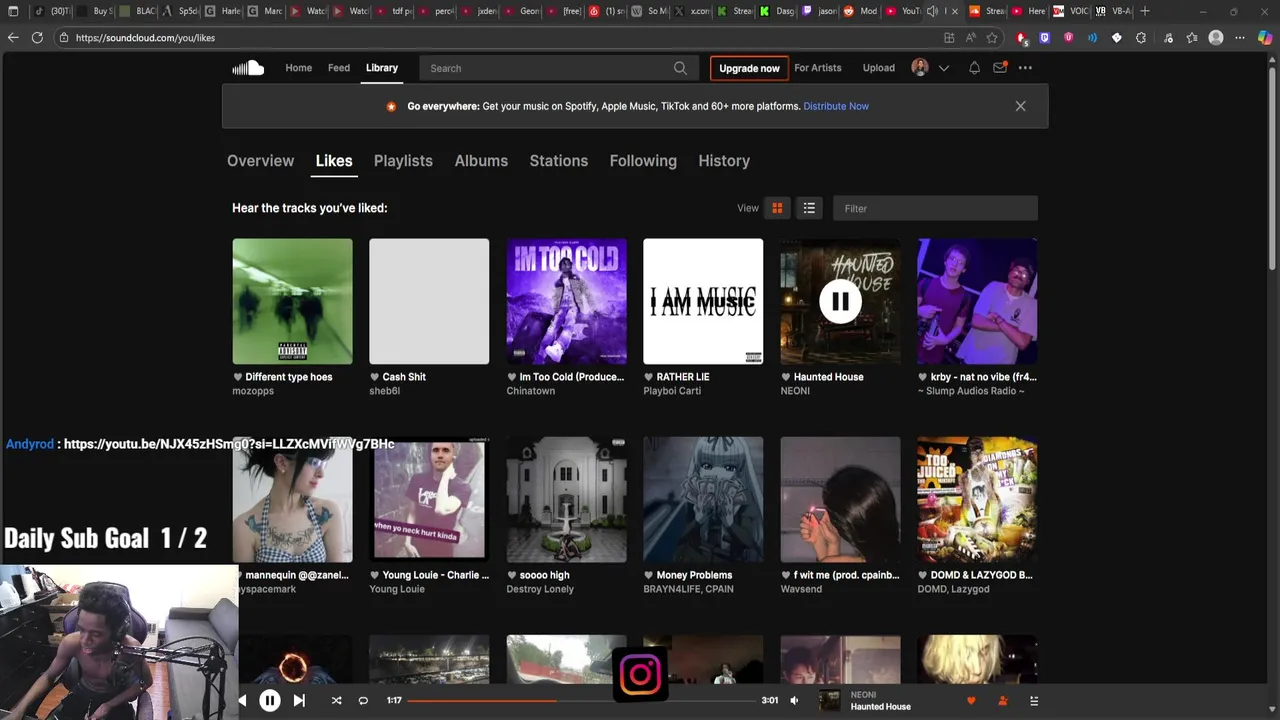
Task: Open a new browser tab
Action: [1145, 11]
